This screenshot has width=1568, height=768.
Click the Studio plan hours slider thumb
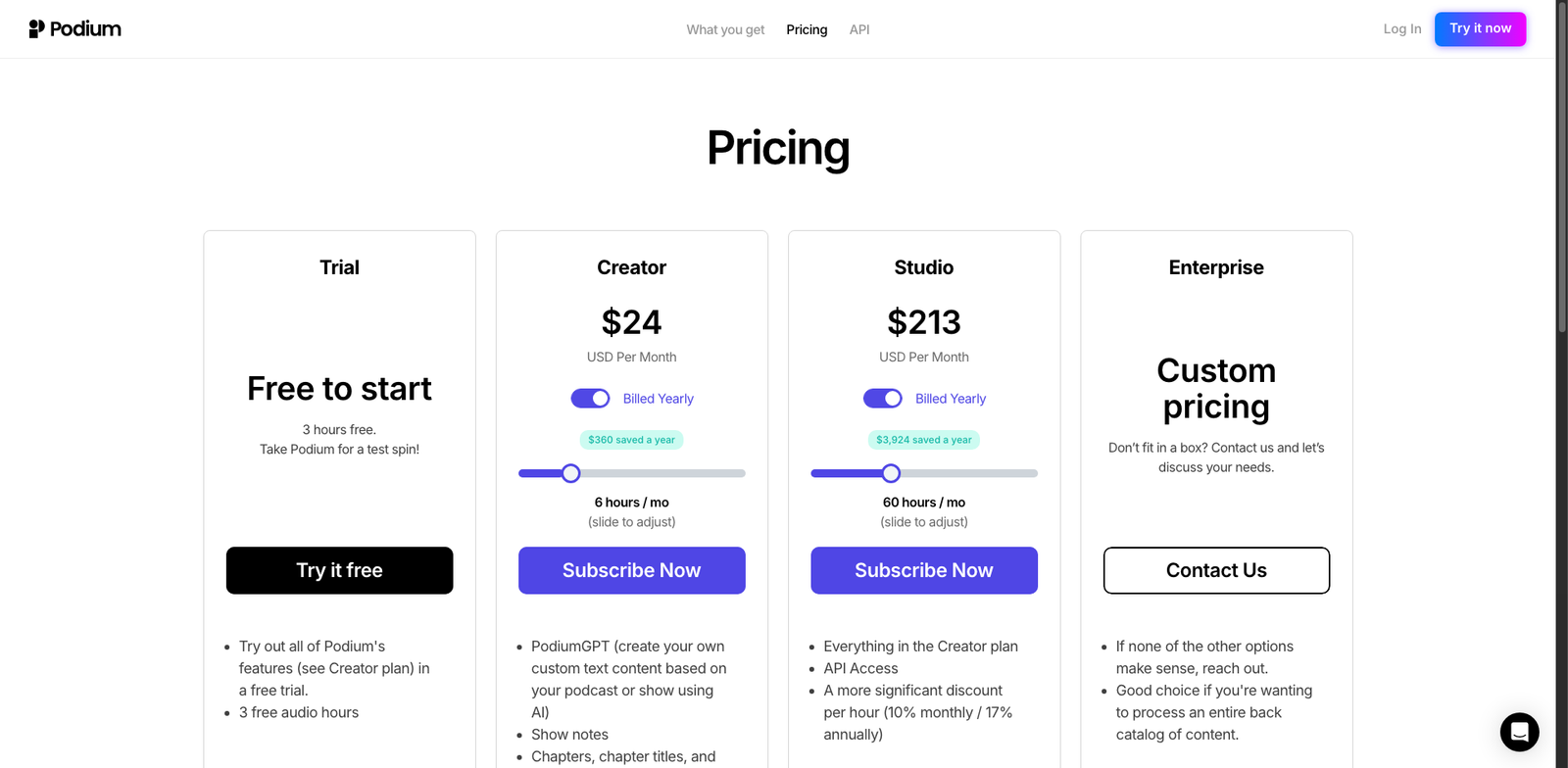[890, 473]
